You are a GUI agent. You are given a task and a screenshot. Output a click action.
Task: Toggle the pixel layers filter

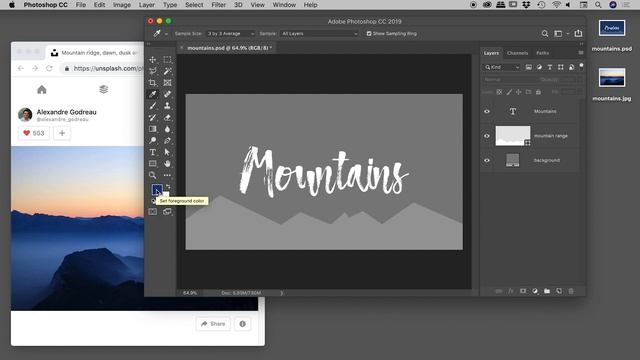click(529, 67)
